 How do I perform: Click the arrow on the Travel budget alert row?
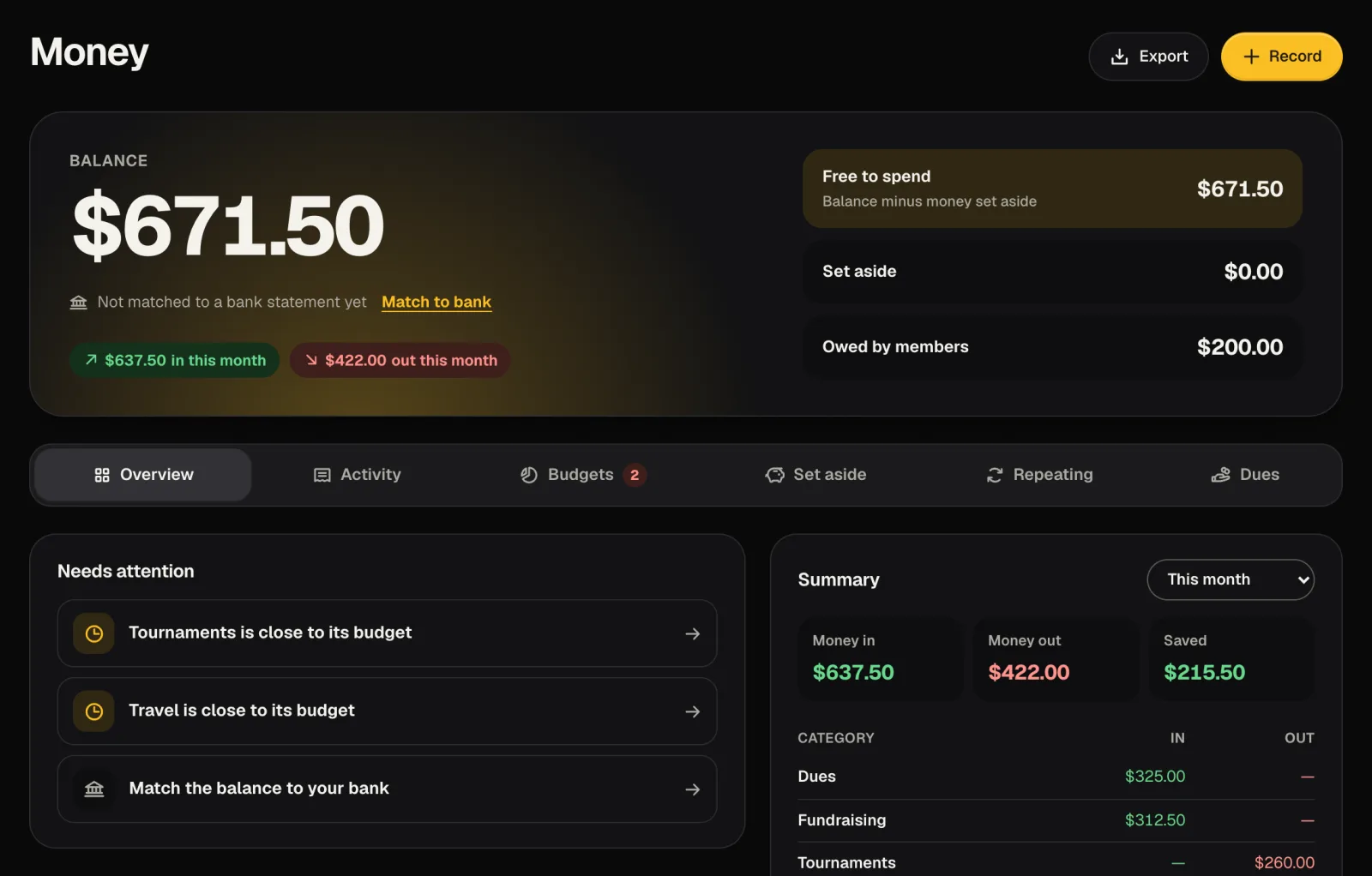coord(693,711)
